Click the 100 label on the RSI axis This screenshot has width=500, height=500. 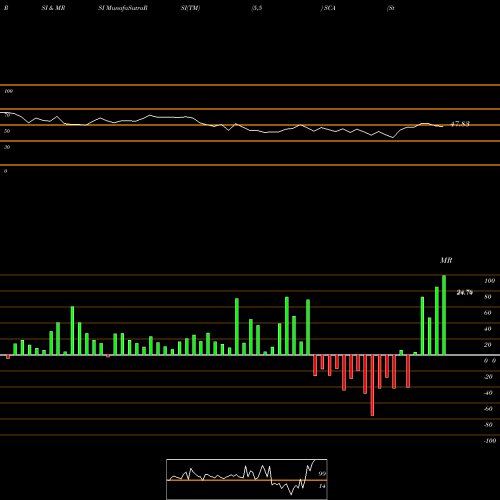pyautogui.click(x=9, y=91)
